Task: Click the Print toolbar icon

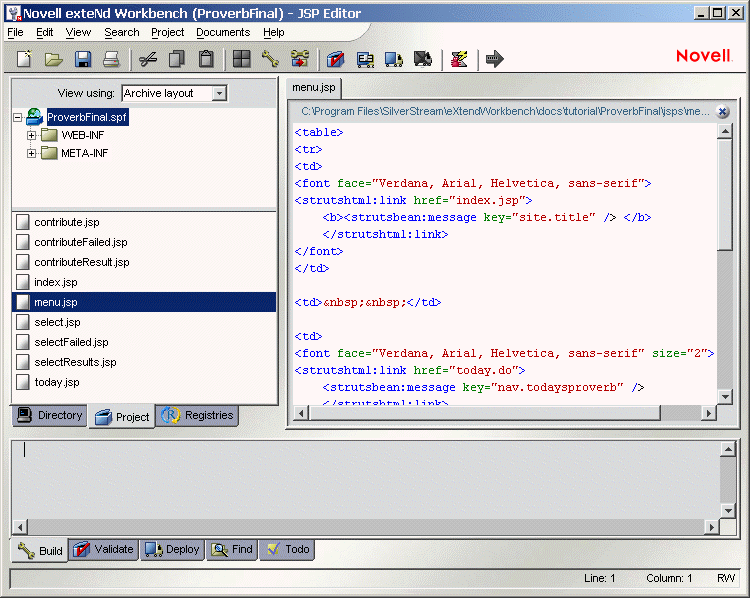Action: pyautogui.click(x=111, y=60)
